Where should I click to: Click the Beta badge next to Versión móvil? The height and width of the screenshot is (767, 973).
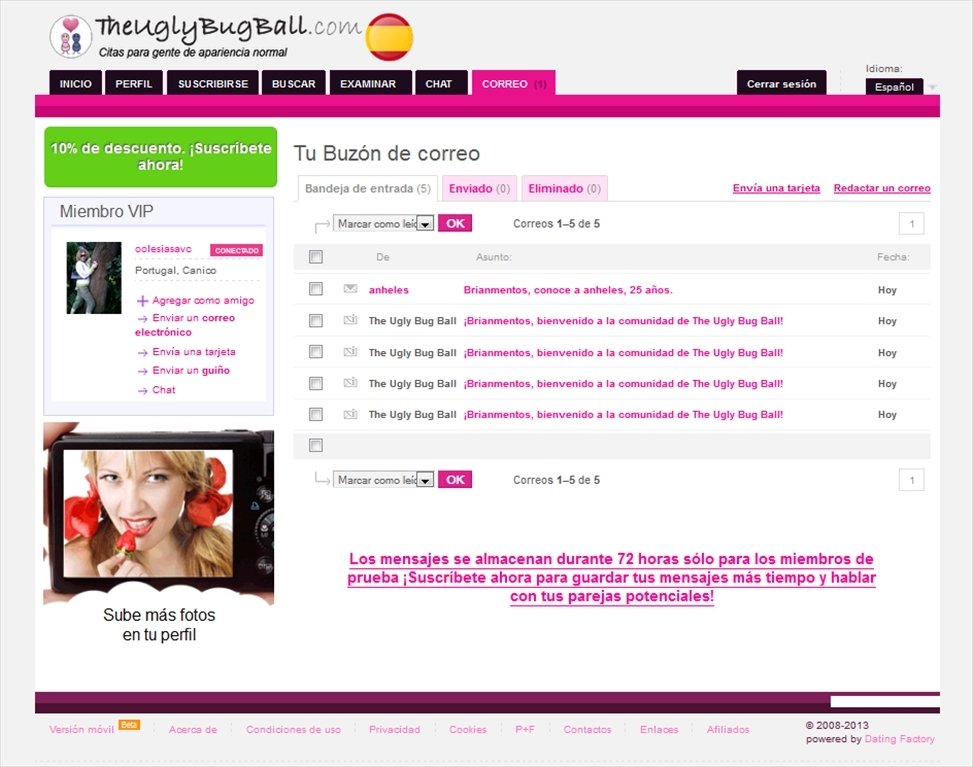(x=129, y=724)
